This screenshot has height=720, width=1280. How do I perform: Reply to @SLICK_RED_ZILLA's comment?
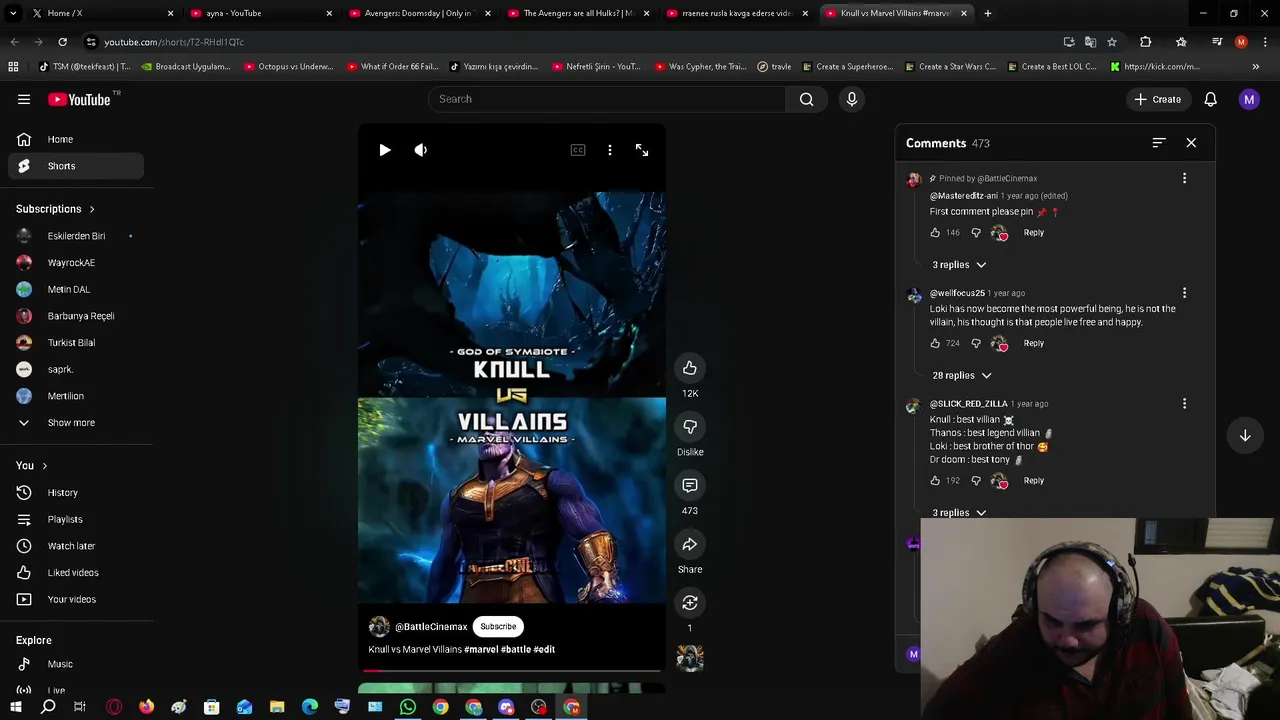1034,481
